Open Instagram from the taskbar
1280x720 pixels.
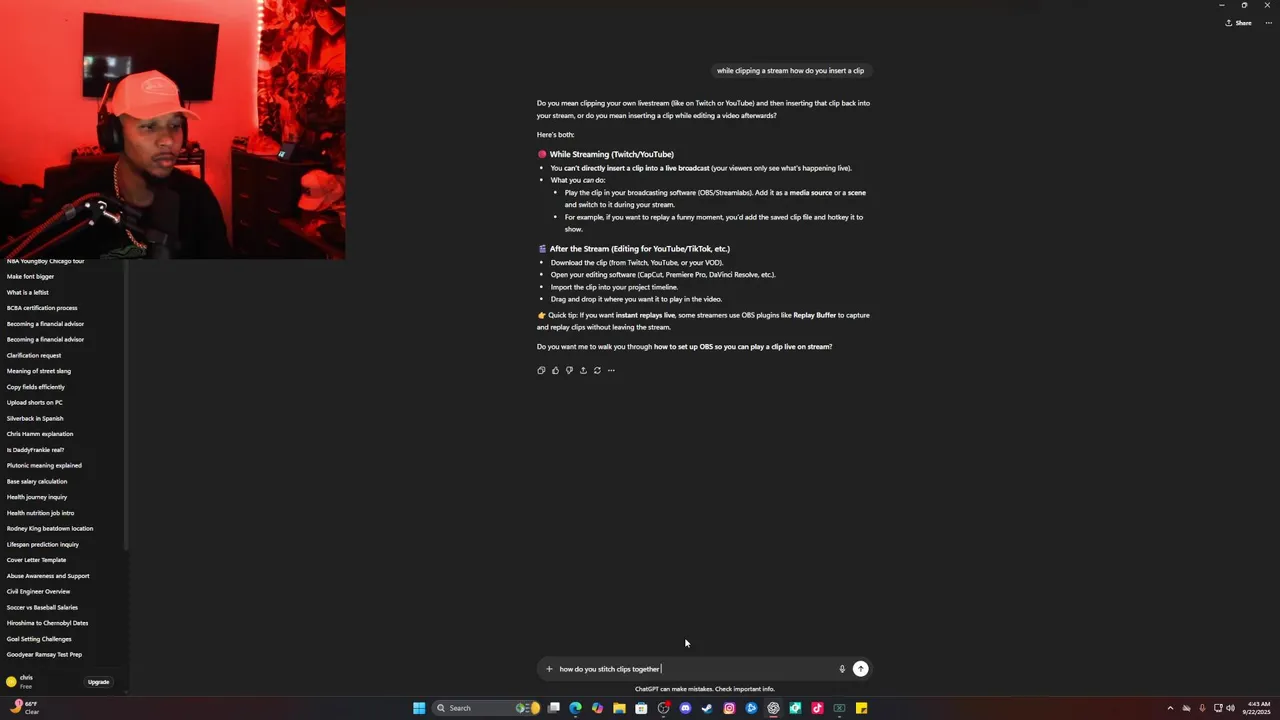(729, 708)
